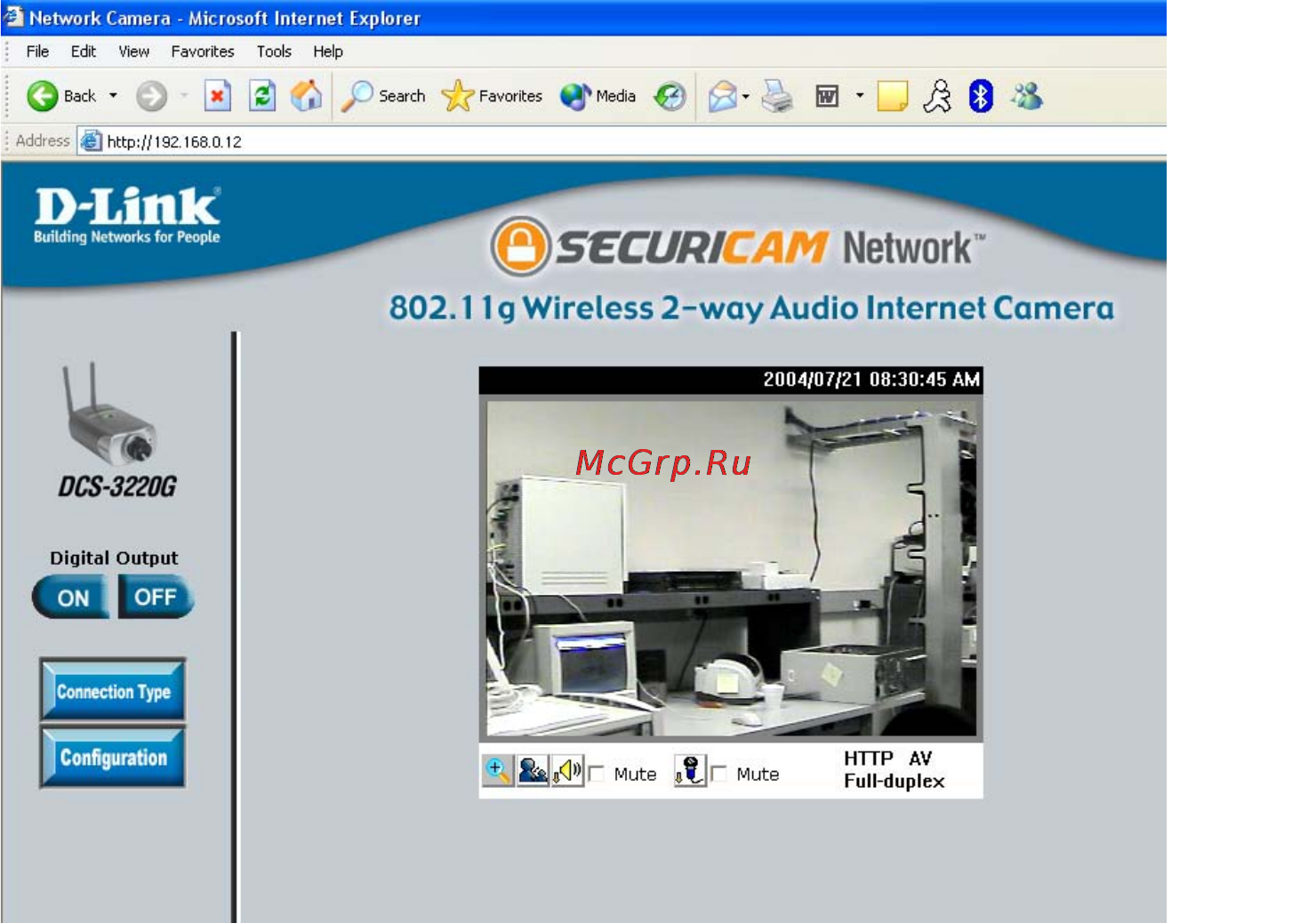Viewport: 1316px width, 923px height.
Task: Click the live camera video feed
Action: 731,568
